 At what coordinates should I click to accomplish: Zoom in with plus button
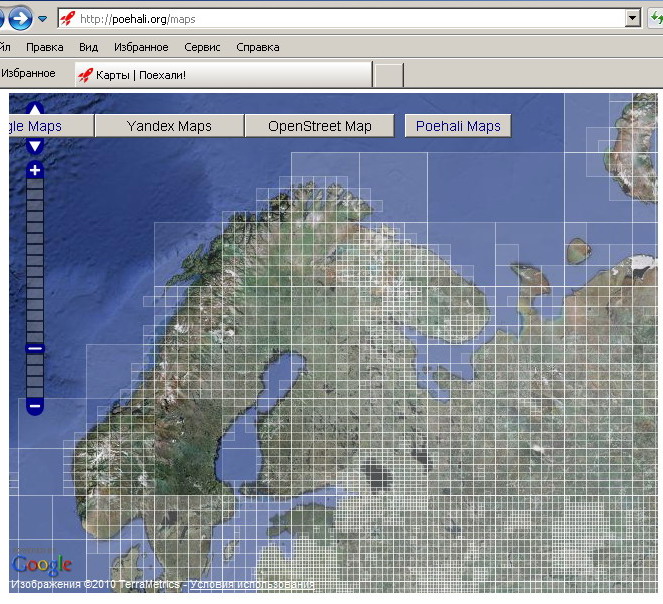[x=35, y=170]
